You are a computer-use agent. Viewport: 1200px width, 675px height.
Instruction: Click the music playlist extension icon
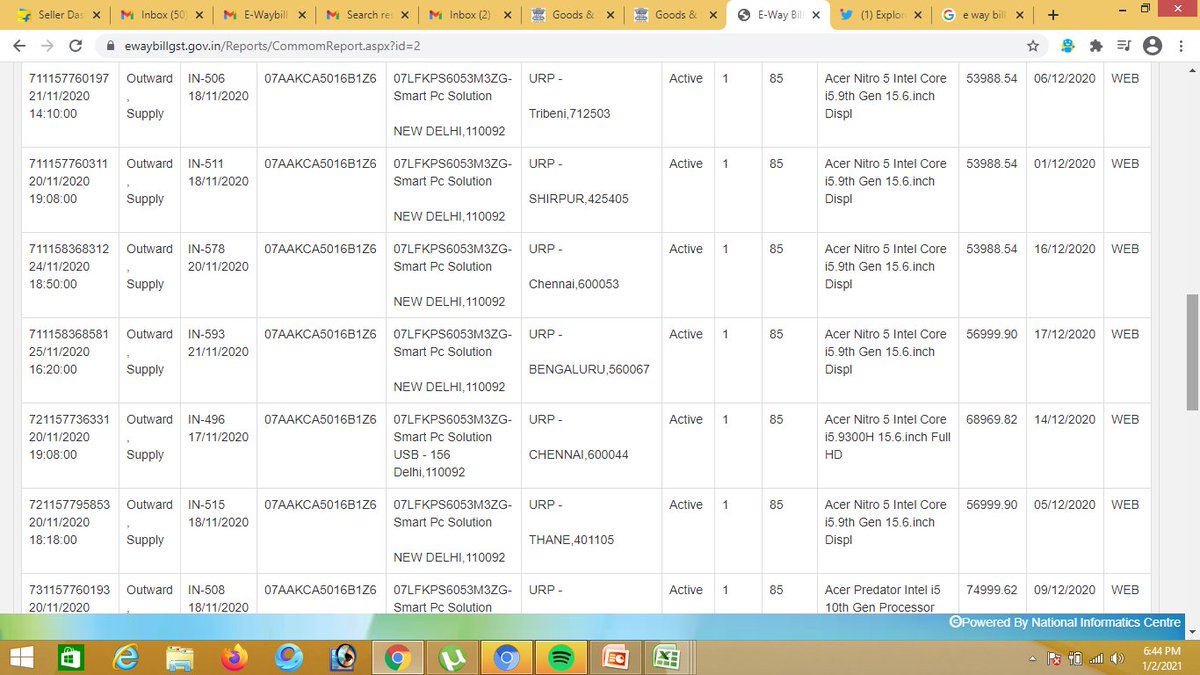(x=1124, y=46)
